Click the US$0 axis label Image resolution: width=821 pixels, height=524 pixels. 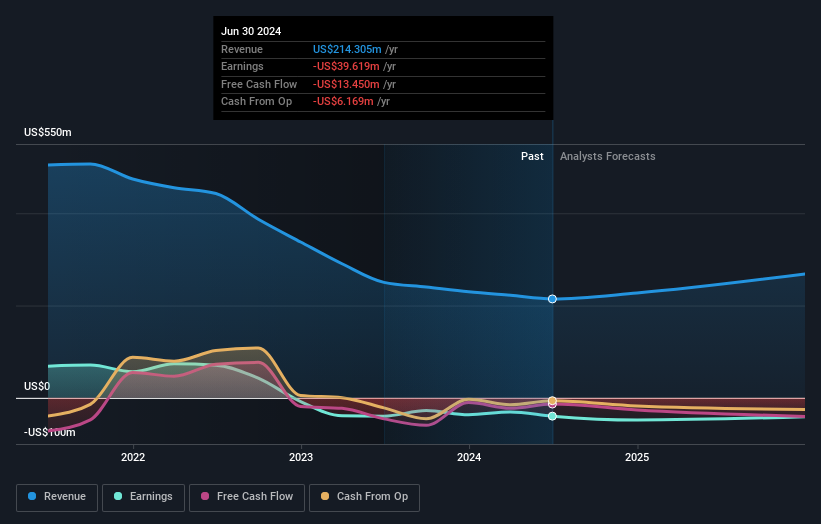(x=37, y=386)
